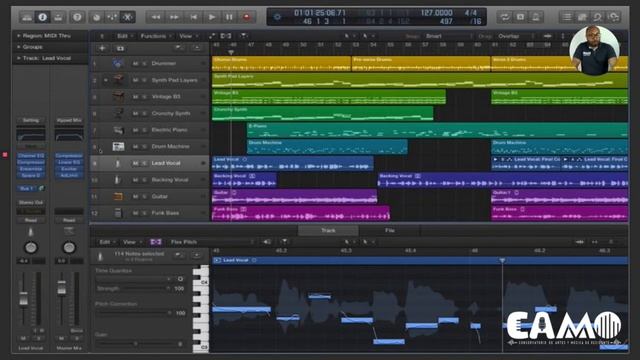This screenshot has height=360, width=640.
Task: Mute the Lead Vocal track
Action: [x=135, y=163]
